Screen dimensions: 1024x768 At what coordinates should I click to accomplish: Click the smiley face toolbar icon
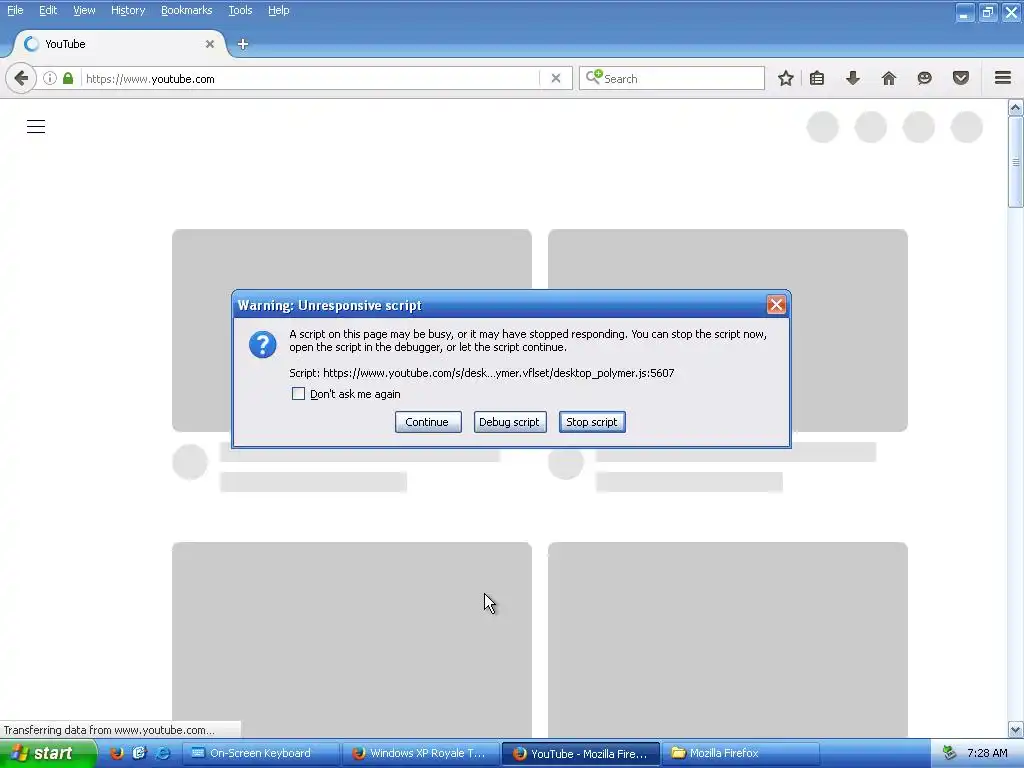[x=925, y=78]
